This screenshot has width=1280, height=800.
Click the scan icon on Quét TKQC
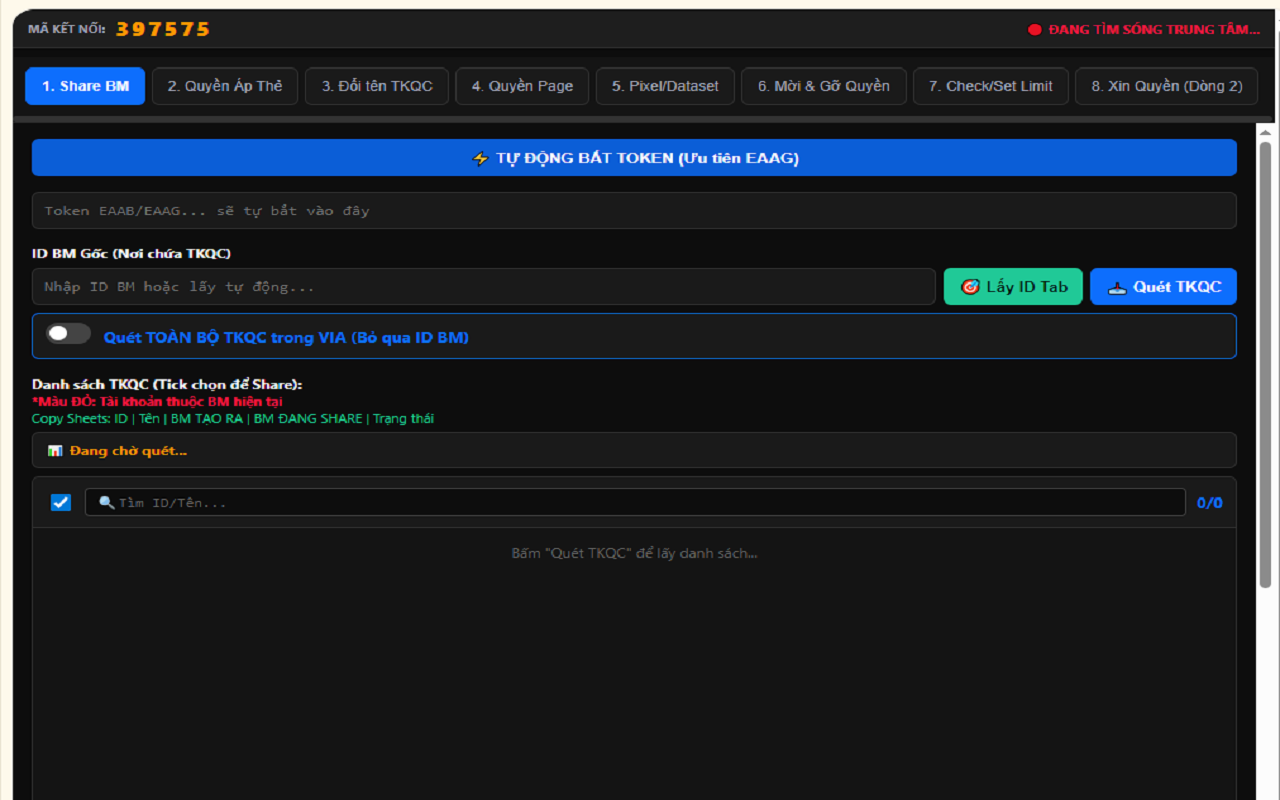coord(1117,287)
